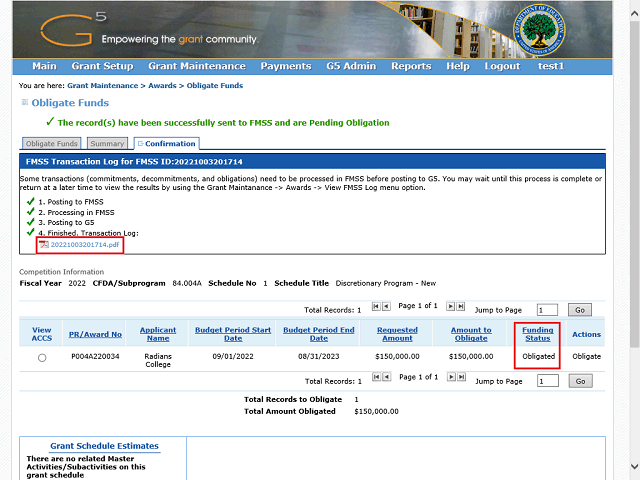This screenshot has height=480, width=640.
Task: Select the Confirmation tab
Action: [167, 144]
